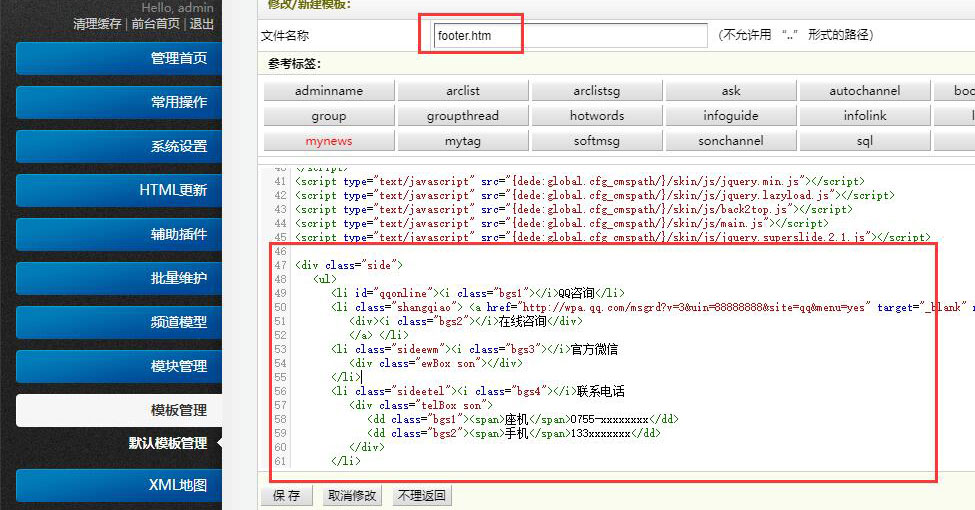Click code line with jquery.min.js script

[580, 182]
